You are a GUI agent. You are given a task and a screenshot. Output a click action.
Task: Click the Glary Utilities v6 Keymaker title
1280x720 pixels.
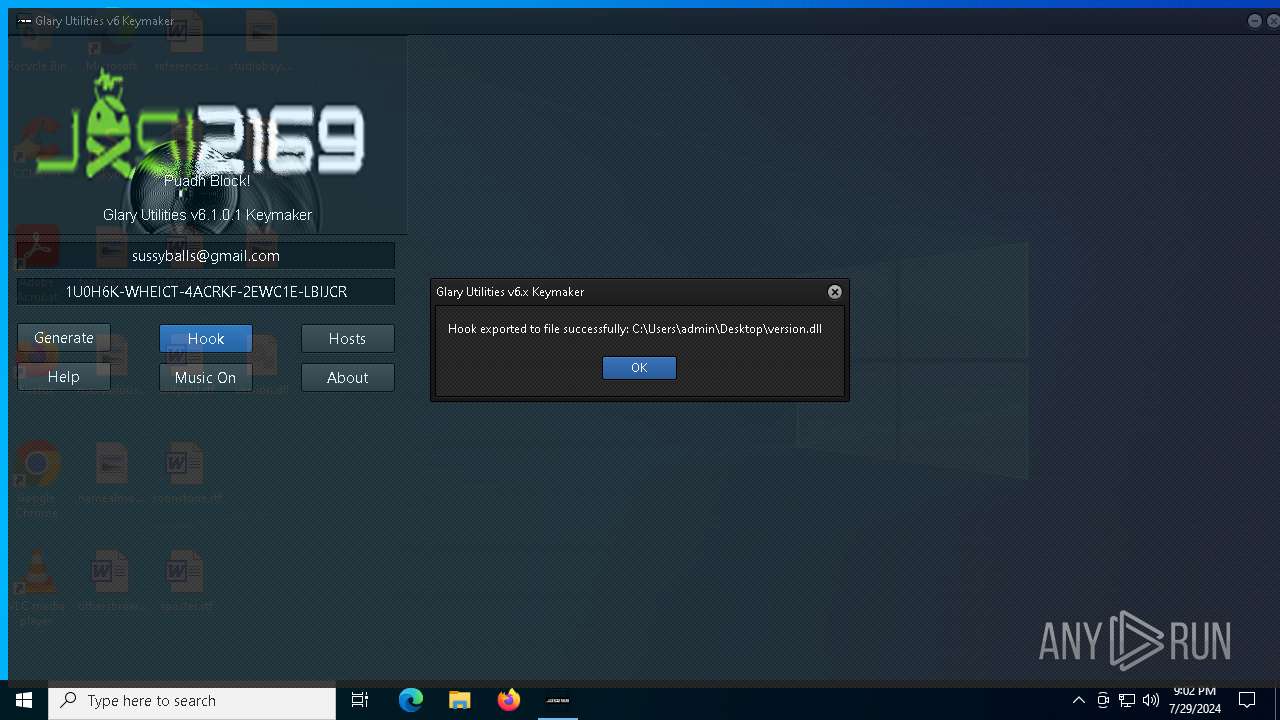click(x=104, y=21)
